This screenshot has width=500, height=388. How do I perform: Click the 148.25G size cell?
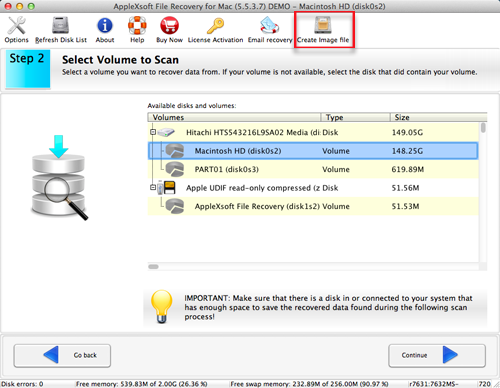pos(407,151)
